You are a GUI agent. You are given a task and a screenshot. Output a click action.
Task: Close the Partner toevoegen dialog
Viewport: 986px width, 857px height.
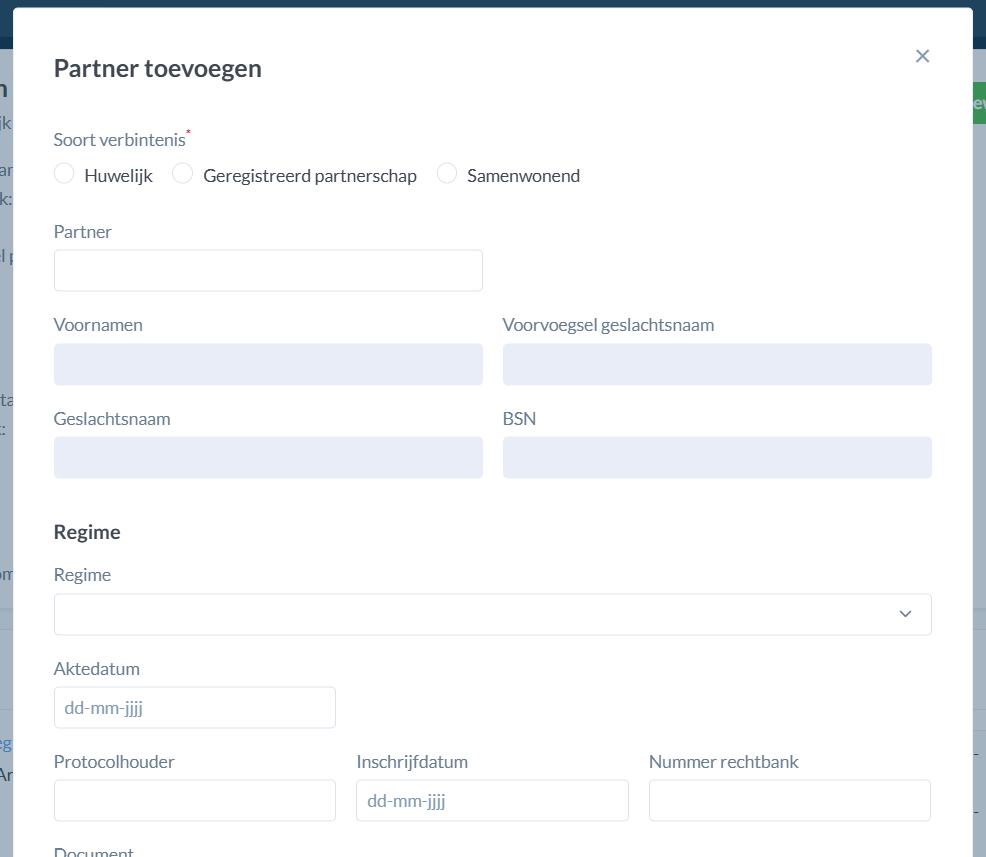pyautogui.click(x=922, y=56)
